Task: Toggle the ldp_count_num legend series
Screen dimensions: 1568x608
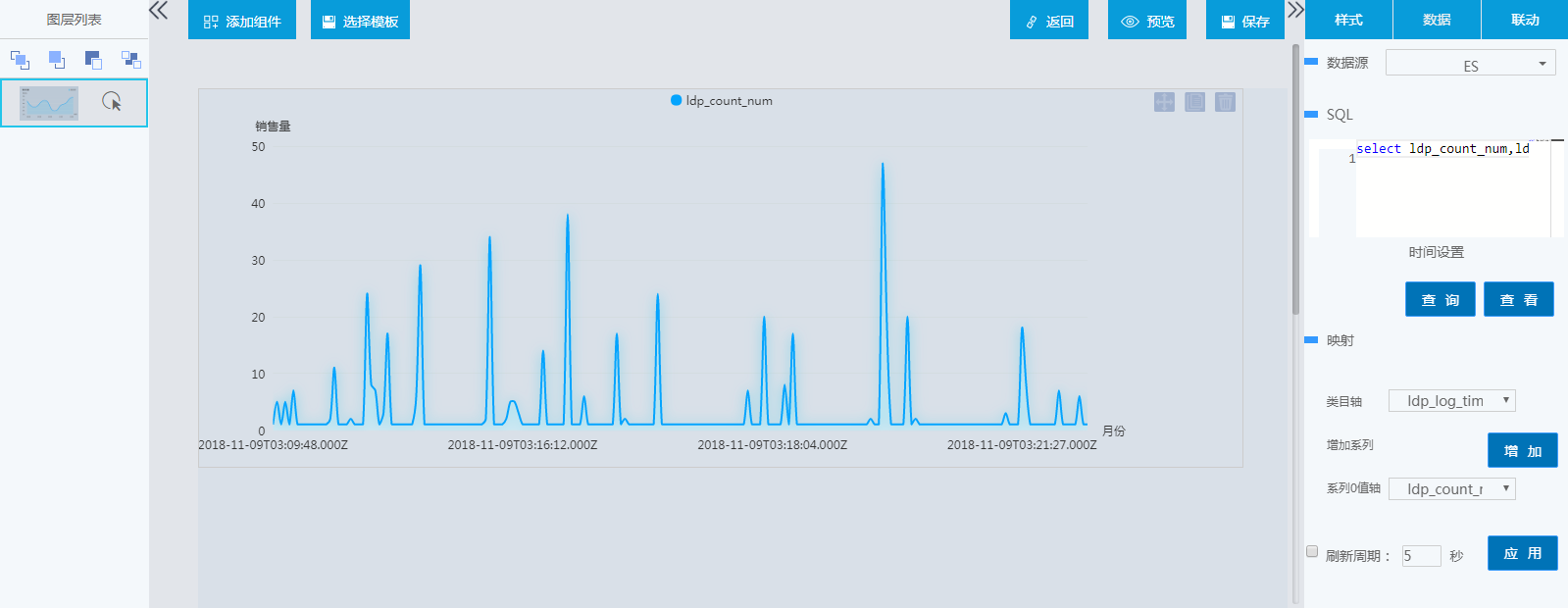Action: tap(721, 100)
